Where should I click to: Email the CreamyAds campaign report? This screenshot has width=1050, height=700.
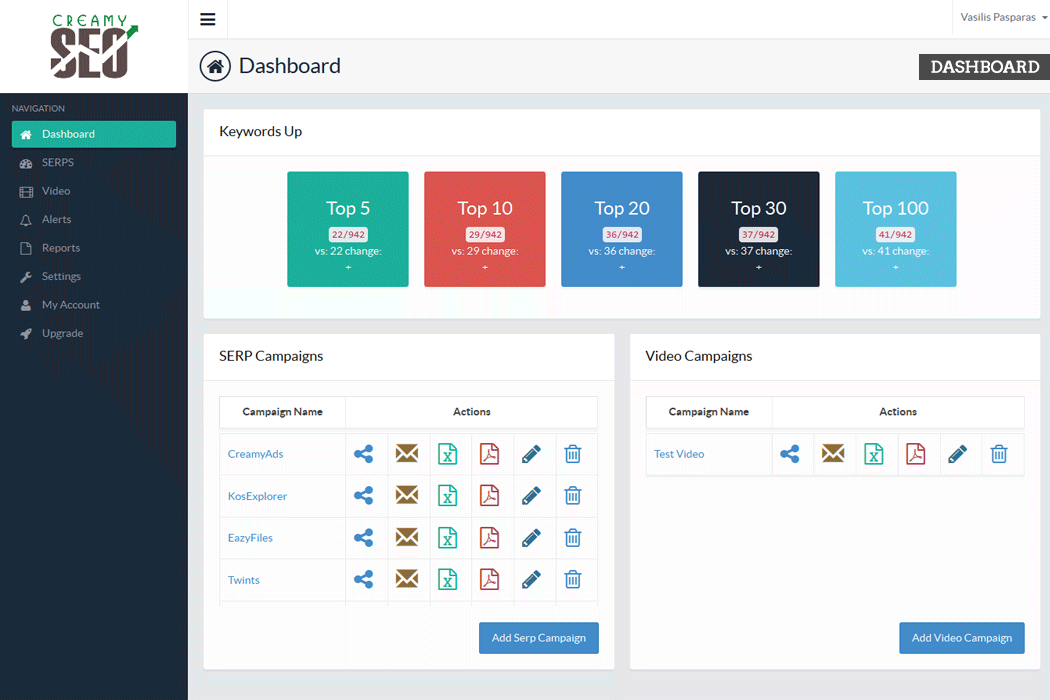tap(406, 453)
